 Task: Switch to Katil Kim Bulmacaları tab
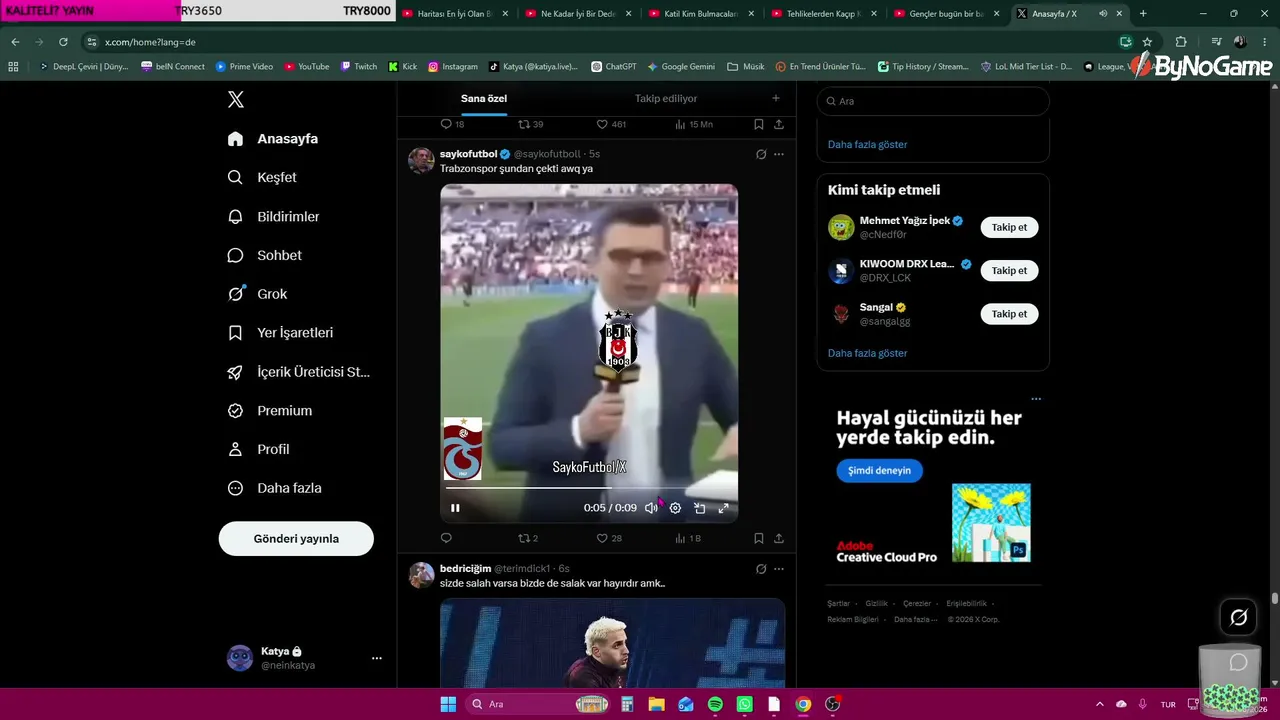703,13
